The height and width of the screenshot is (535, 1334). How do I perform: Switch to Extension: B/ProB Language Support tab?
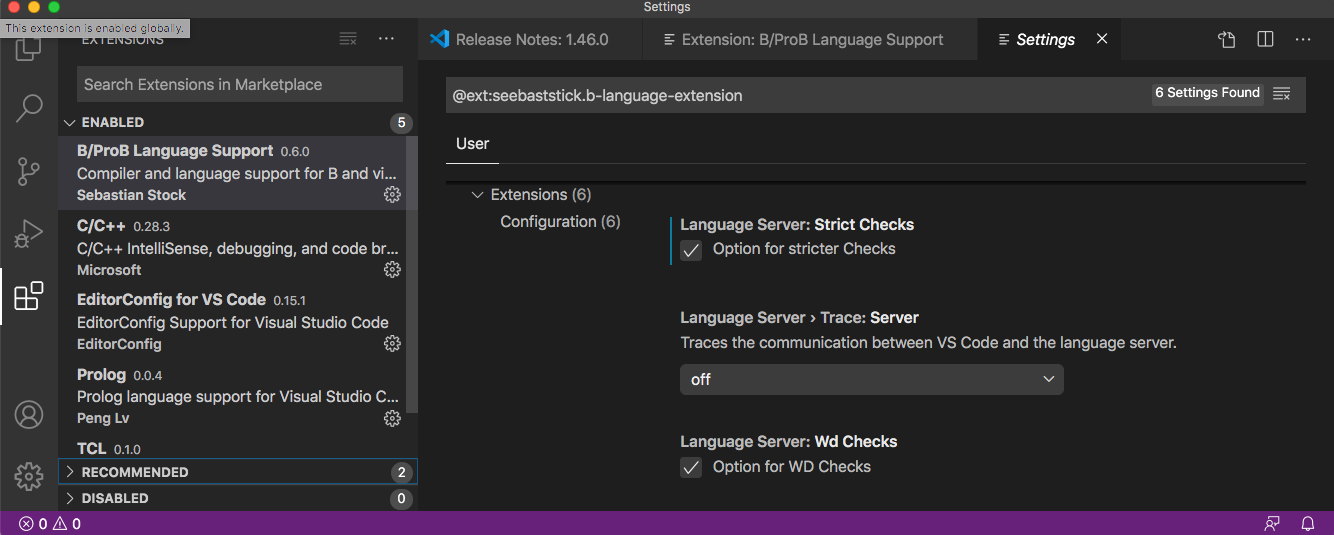(811, 40)
